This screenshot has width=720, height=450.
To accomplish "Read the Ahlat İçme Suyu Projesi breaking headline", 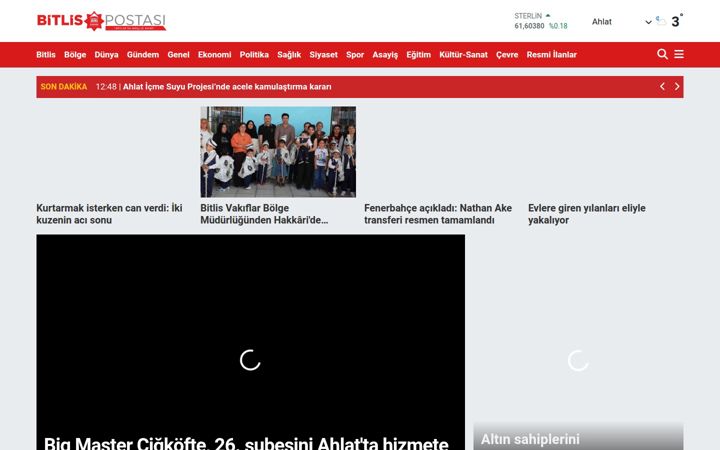I will [227, 87].
